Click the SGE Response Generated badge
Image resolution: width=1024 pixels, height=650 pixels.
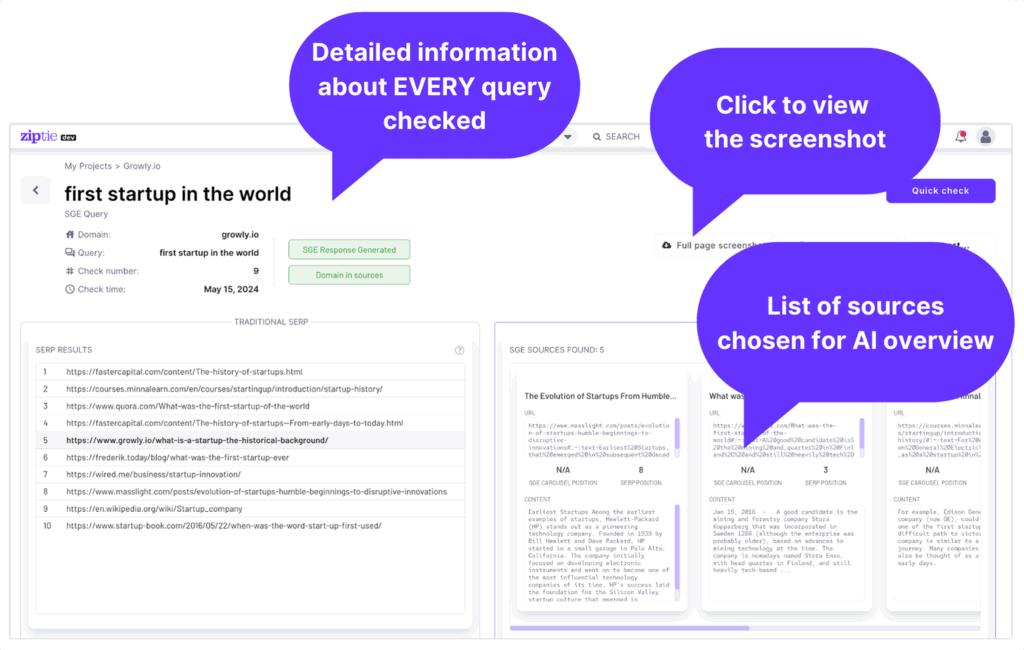tap(349, 249)
